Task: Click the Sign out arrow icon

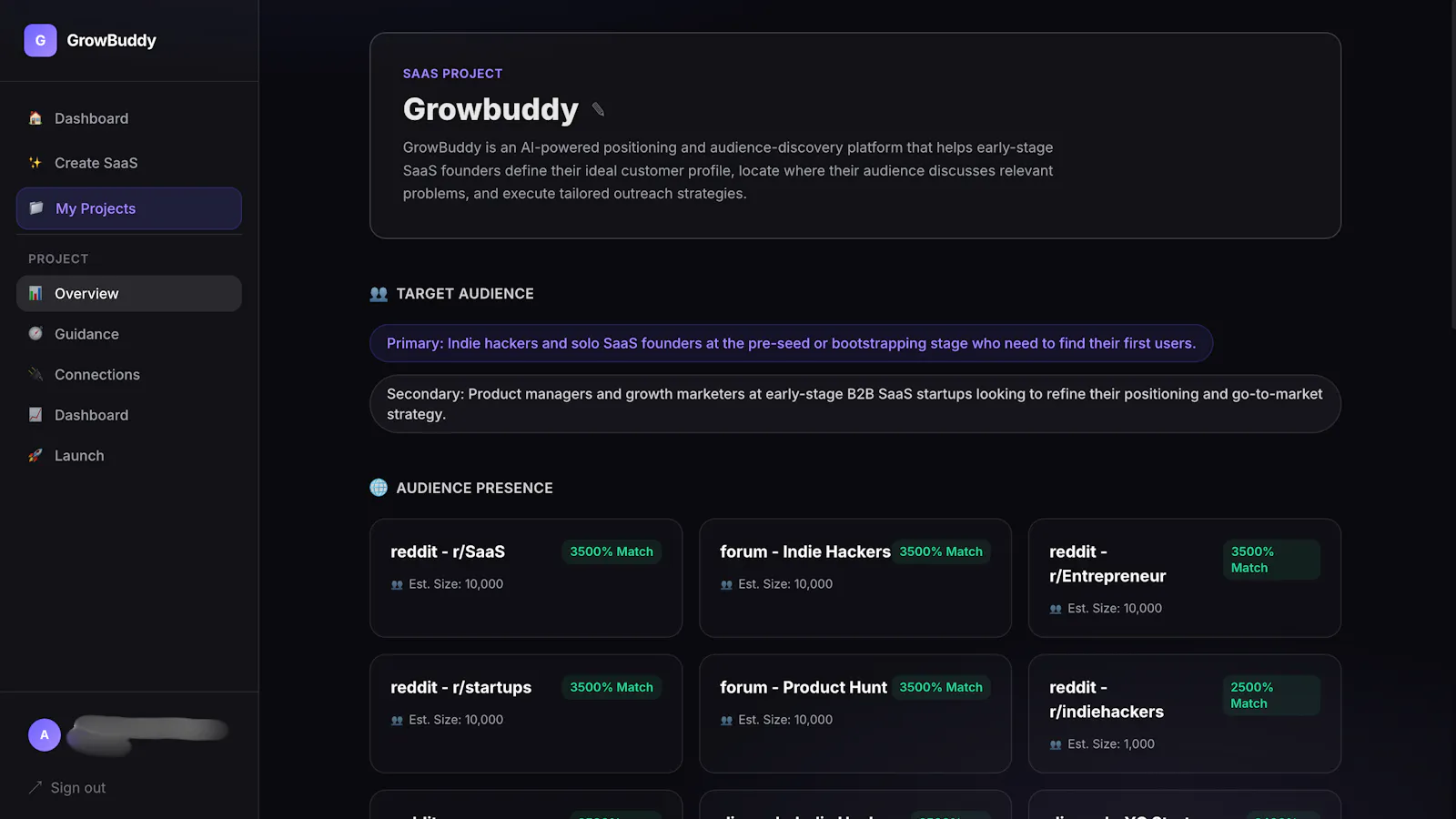Action: [x=35, y=787]
